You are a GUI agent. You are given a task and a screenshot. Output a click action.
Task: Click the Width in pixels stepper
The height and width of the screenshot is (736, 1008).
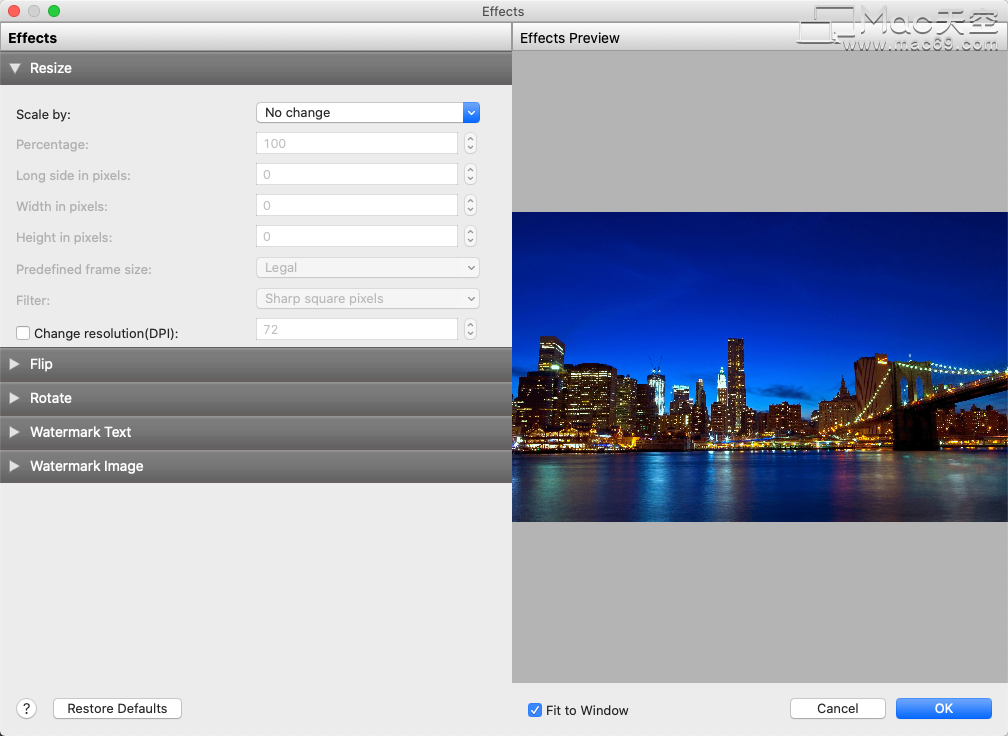471,205
